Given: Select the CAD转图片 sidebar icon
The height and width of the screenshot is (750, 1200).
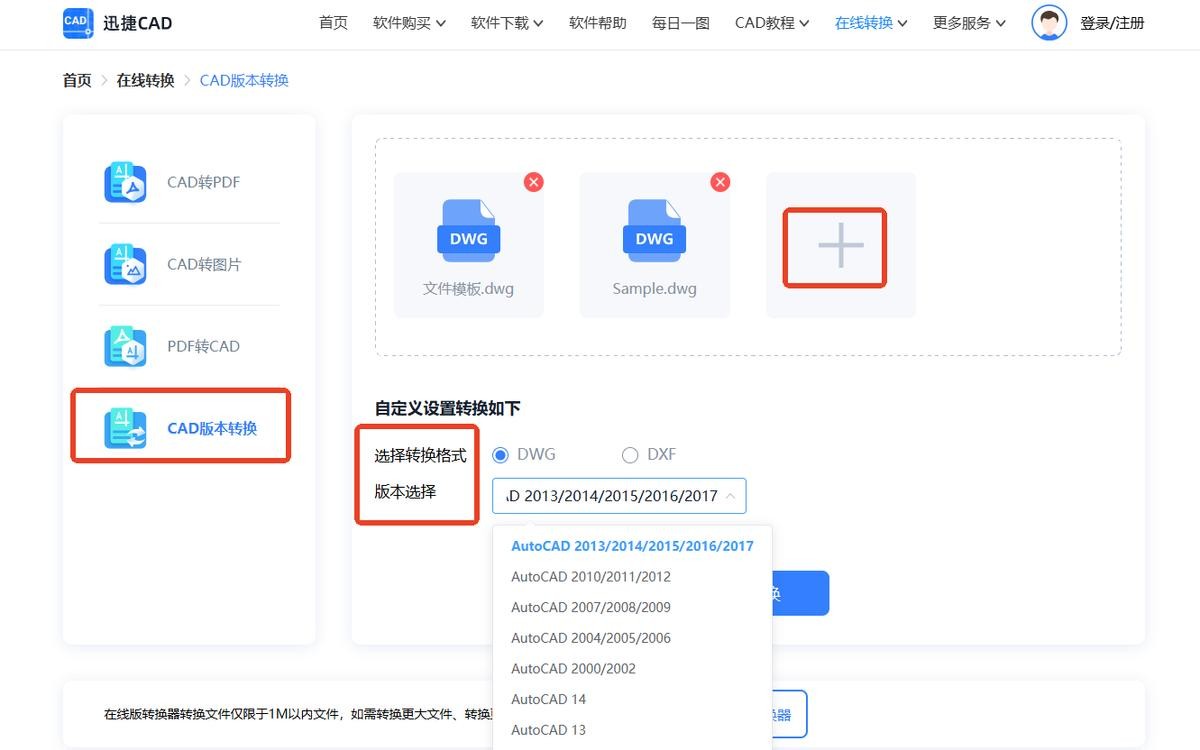Looking at the screenshot, I should [x=125, y=265].
